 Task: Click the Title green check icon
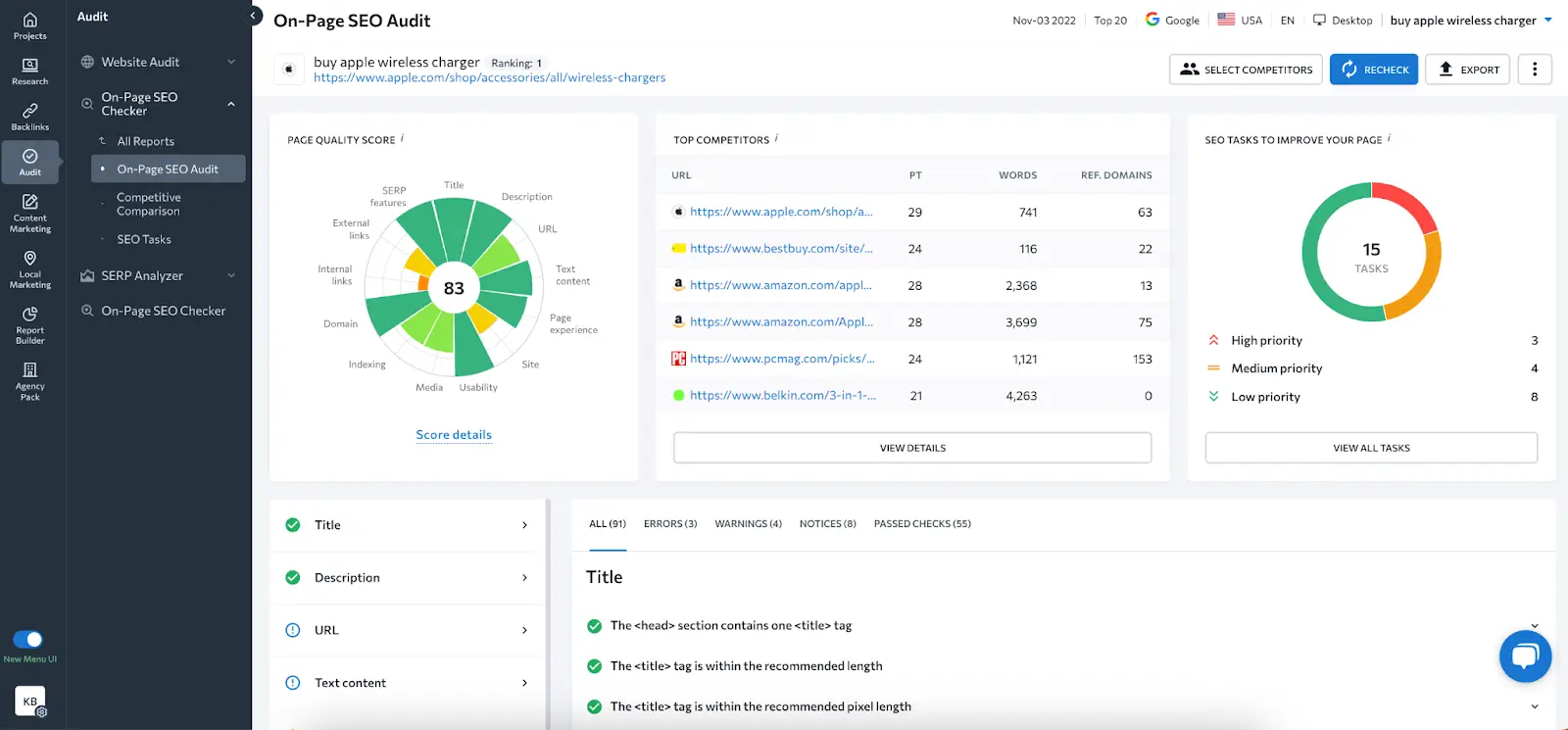[292, 525]
